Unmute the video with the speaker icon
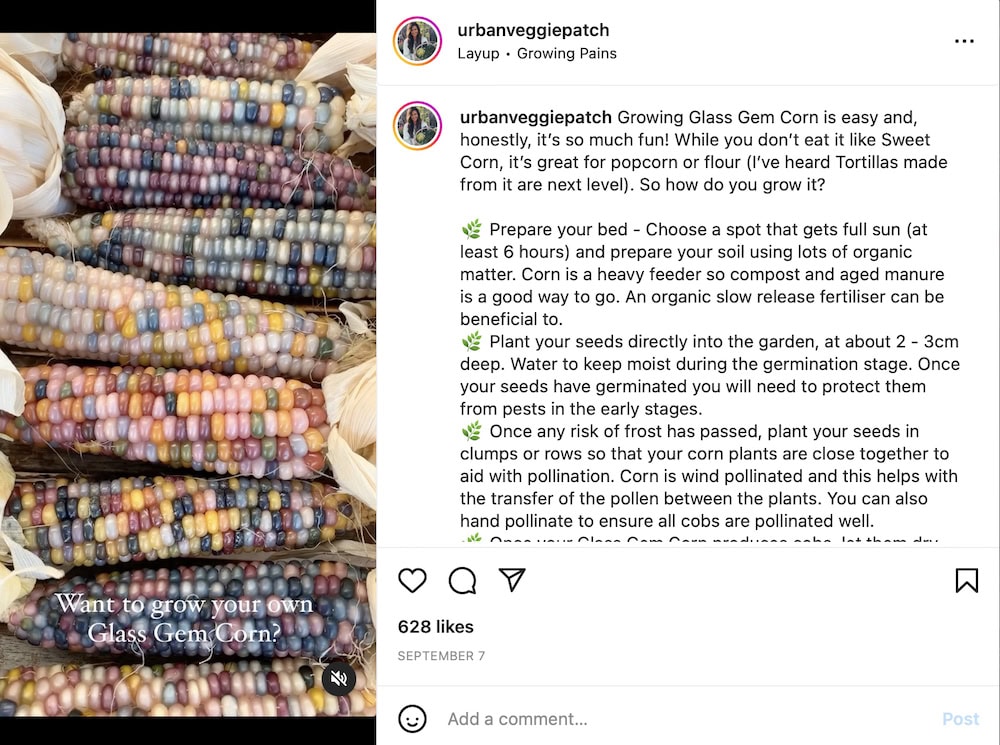This screenshot has height=745, width=1000. [339, 678]
